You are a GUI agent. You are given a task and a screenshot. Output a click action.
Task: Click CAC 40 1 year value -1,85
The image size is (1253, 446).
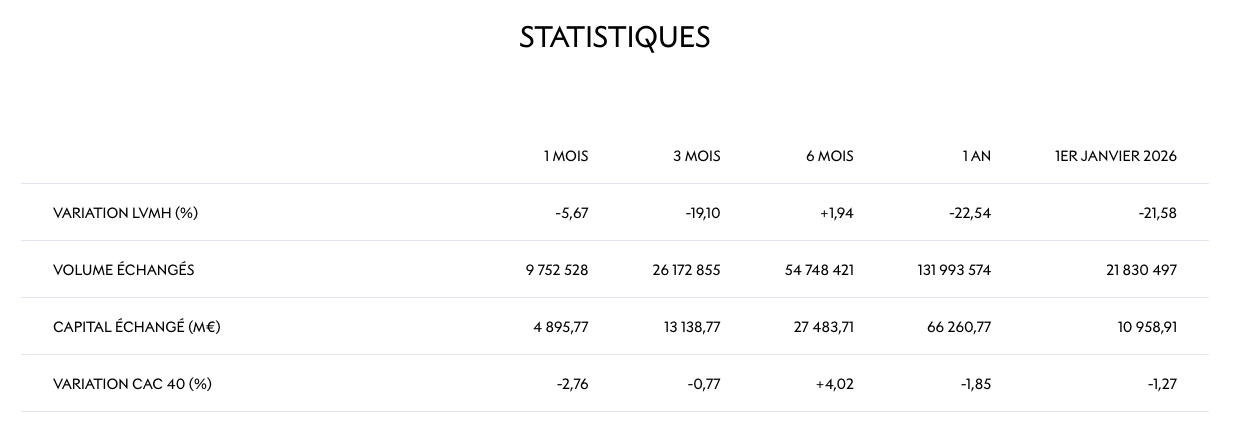point(973,384)
